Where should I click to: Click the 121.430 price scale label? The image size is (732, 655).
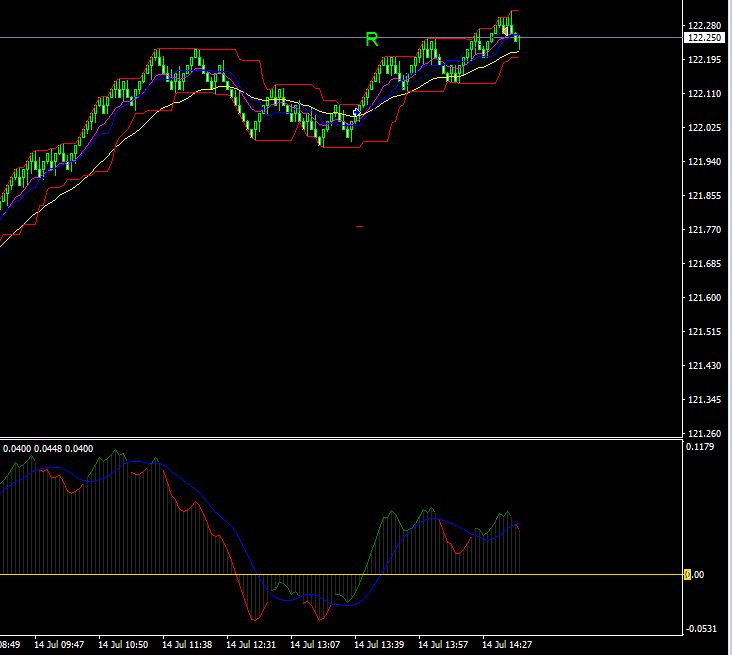point(704,366)
